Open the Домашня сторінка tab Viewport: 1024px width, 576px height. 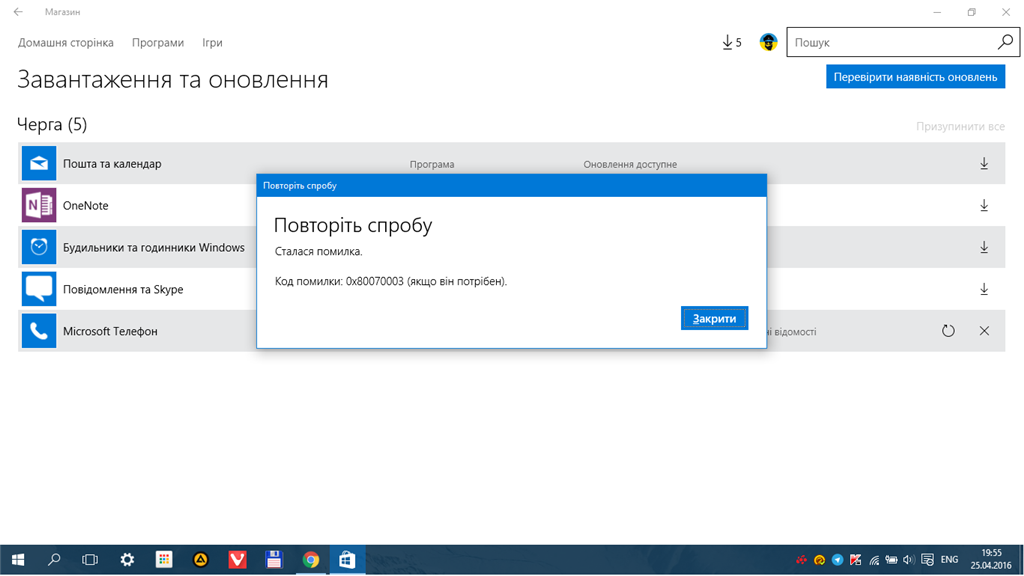tap(66, 43)
